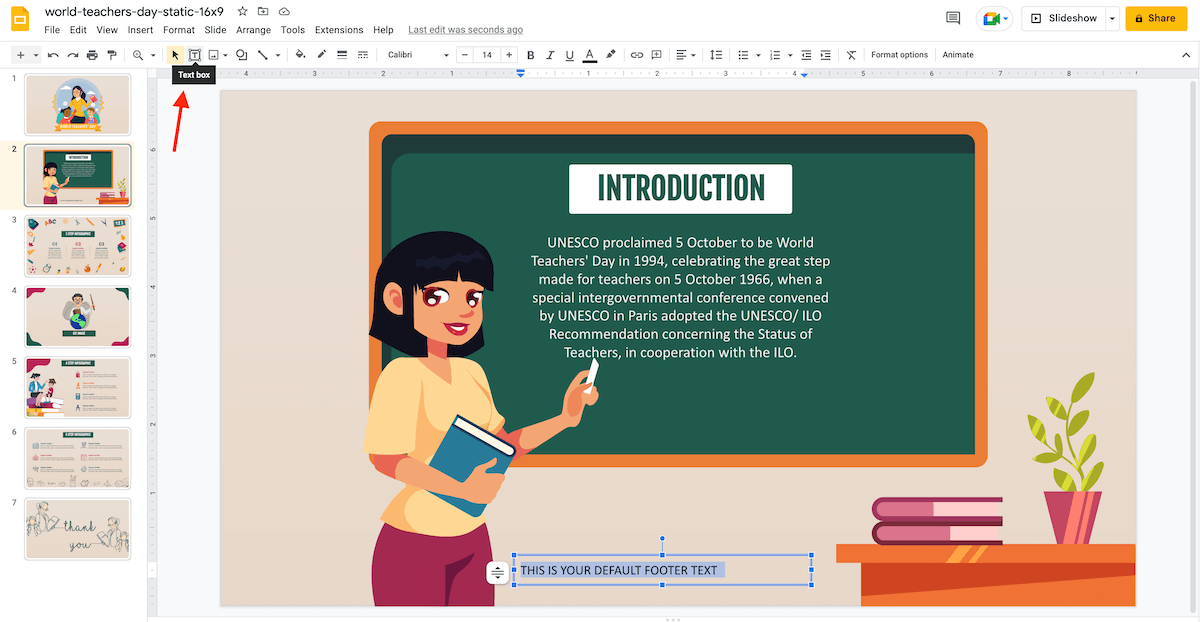Click the font size field showing 14
Image resolution: width=1200 pixels, height=622 pixels.
coord(487,55)
